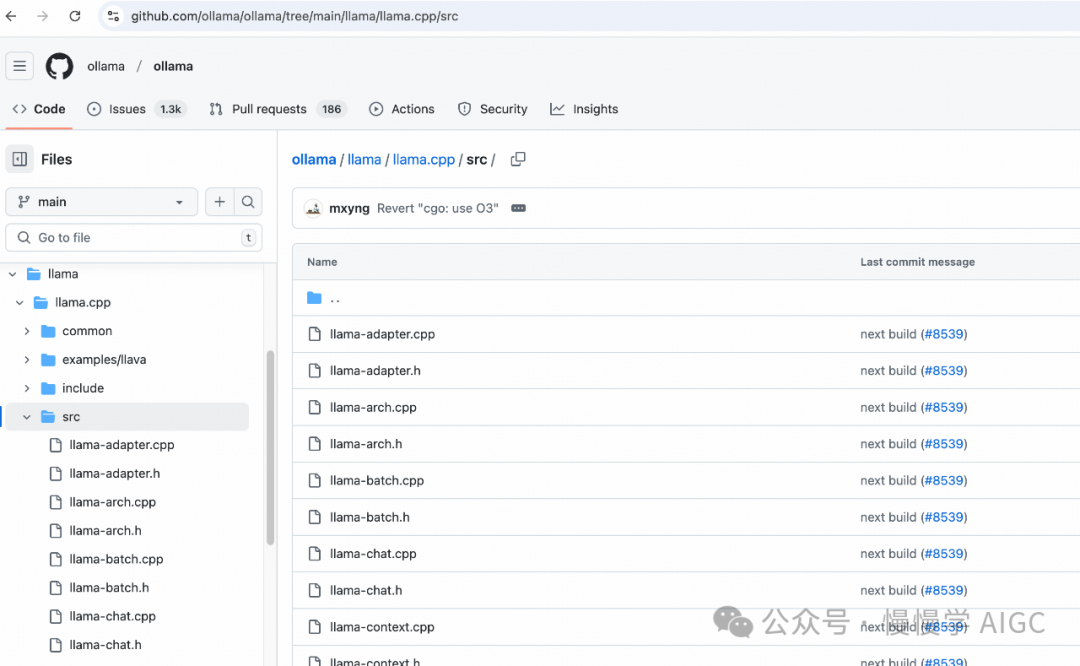1080x666 pixels.
Task: Collapse the llama folder chevron in tree
Action: click(x=12, y=274)
